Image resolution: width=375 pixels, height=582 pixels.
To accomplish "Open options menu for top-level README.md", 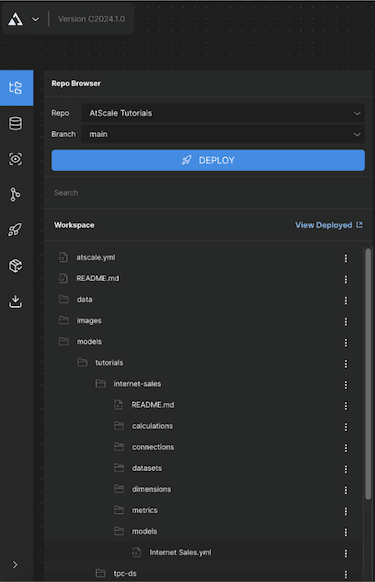I will click(346, 279).
